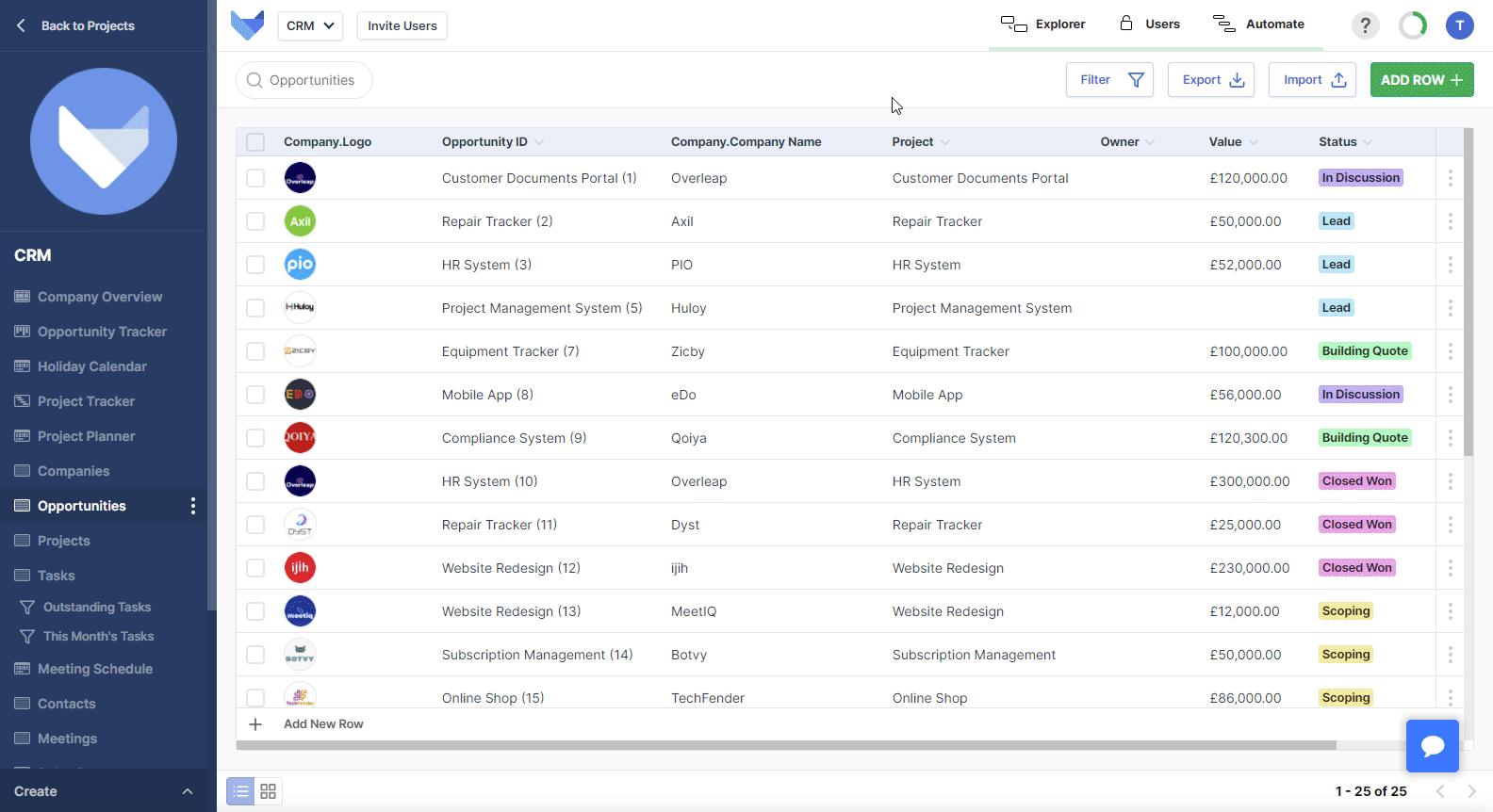Switch to grid card view layout
This screenshot has height=812, width=1493.
[x=269, y=791]
